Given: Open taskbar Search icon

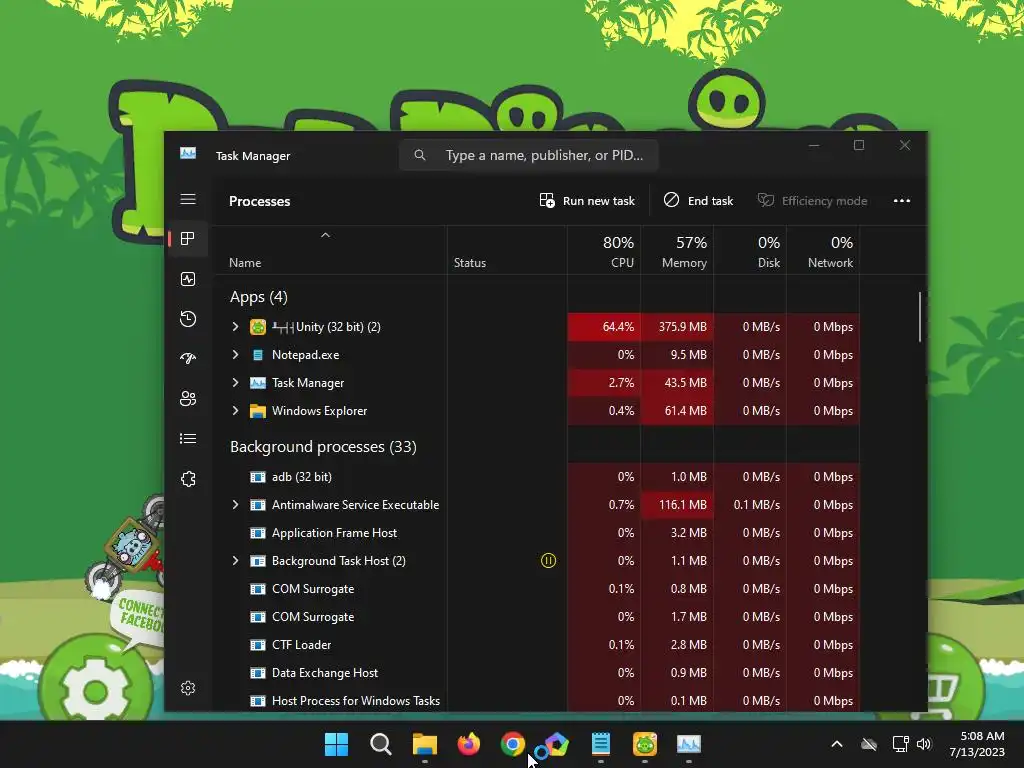Looking at the screenshot, I should (381, 744).
